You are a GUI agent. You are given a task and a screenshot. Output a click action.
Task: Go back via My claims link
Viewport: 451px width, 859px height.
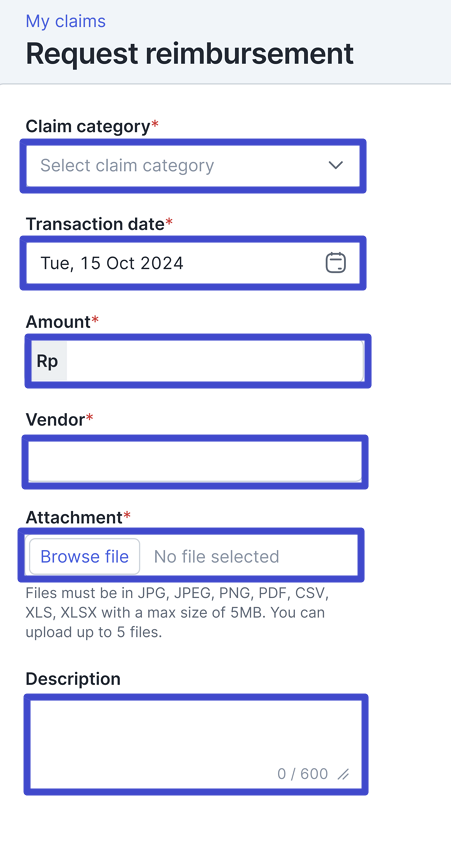(x=65, y=21)
